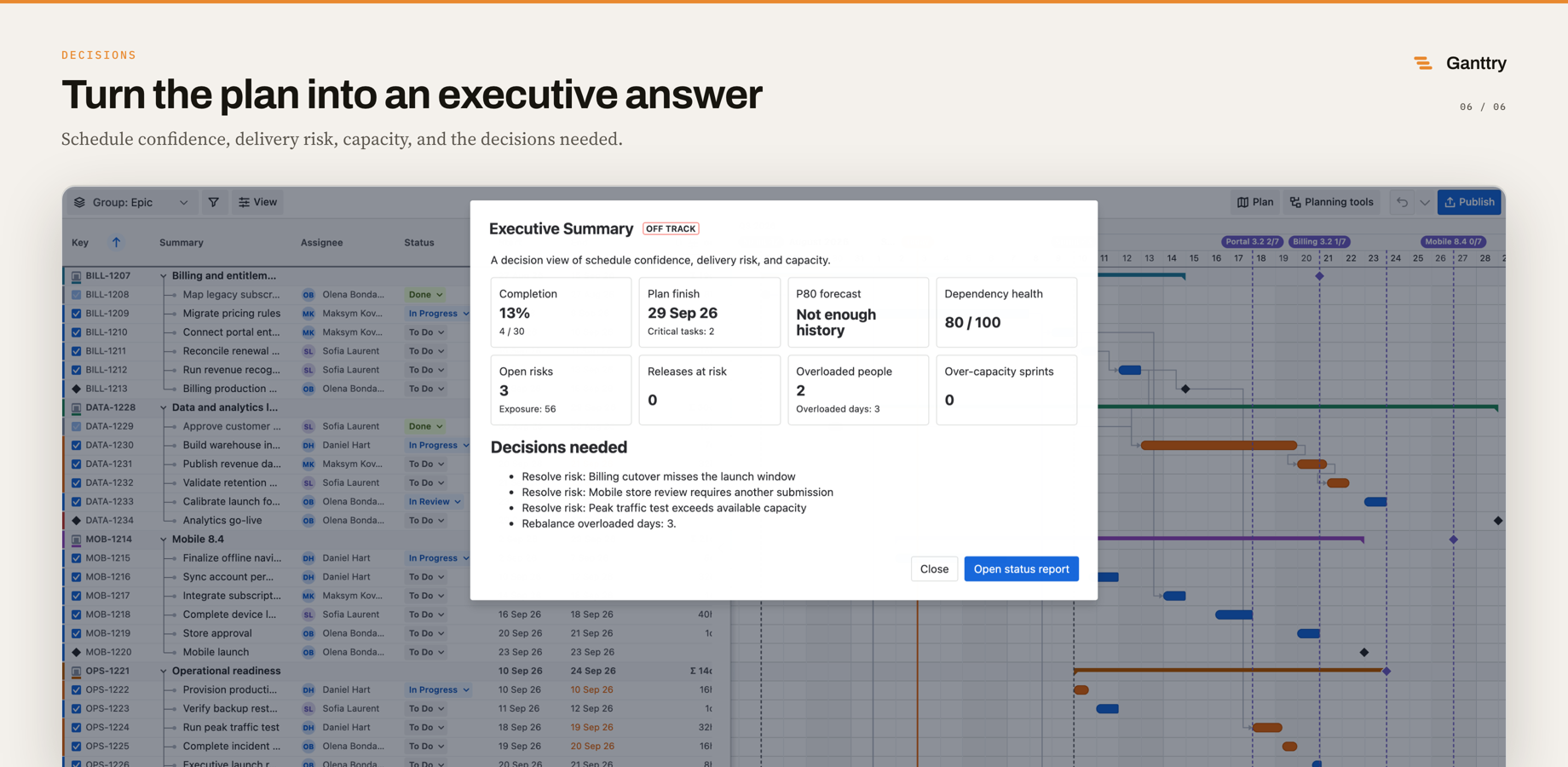Click the milestone diamond icon for BILL-1213
Image resolution: width=1568 pixels, height=767 pixels.
point(76,389)
